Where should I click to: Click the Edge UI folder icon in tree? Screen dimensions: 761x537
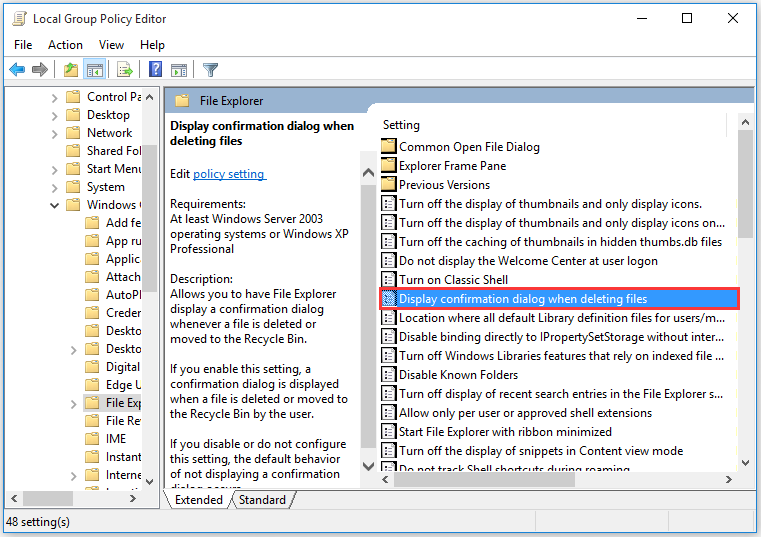pyautogui.click(x=92, y=385)
